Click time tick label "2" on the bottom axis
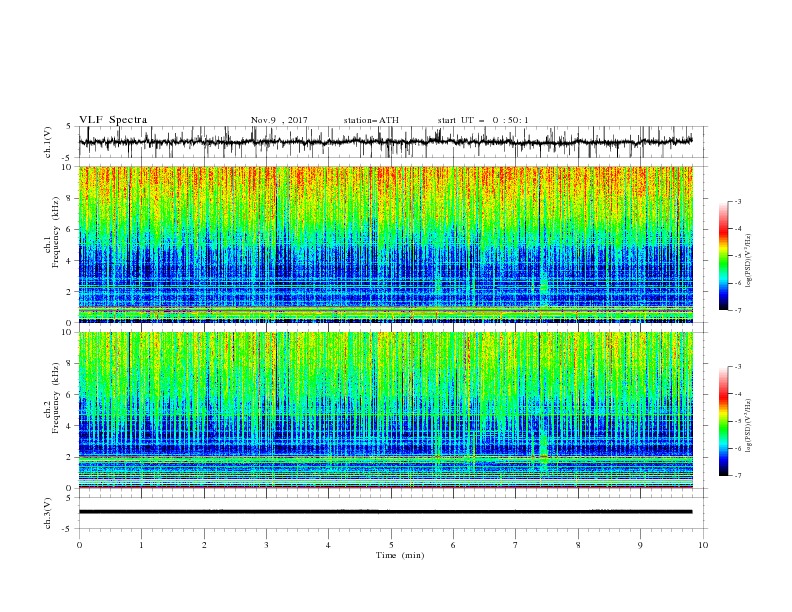Image resolution: width=792 pixels, height=612 pixels. 204,545
